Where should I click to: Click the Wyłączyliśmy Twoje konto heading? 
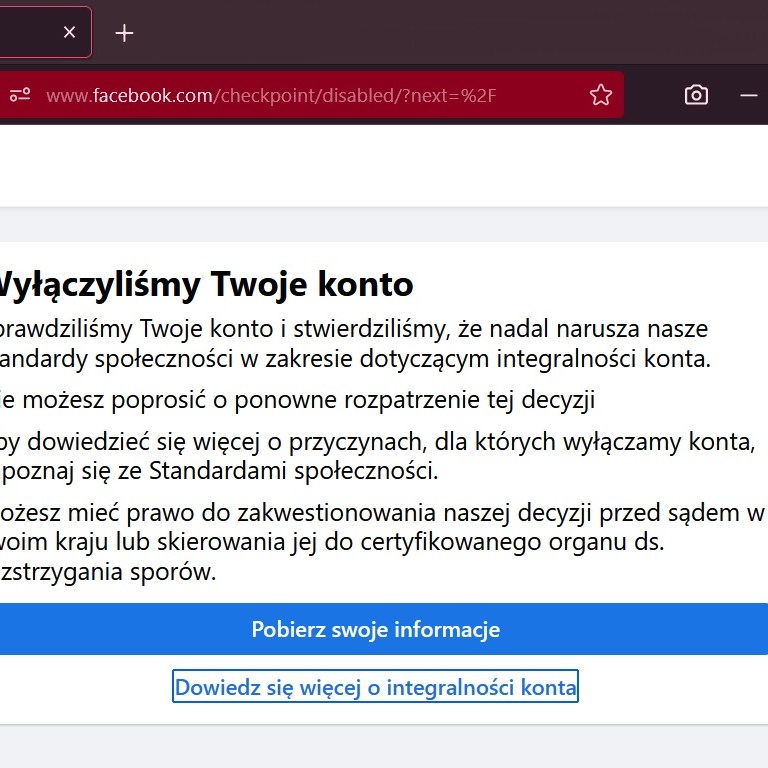205,285
